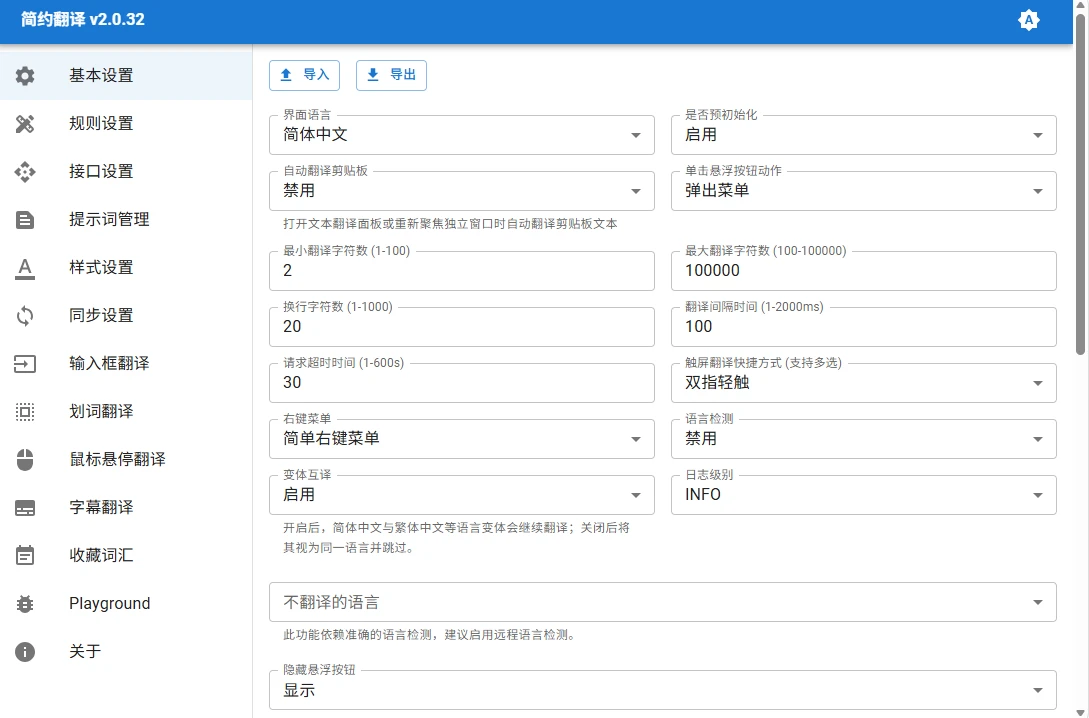Open the 界面语言 dropdown
1089x718 pixels.
click(x=462, y=135)
